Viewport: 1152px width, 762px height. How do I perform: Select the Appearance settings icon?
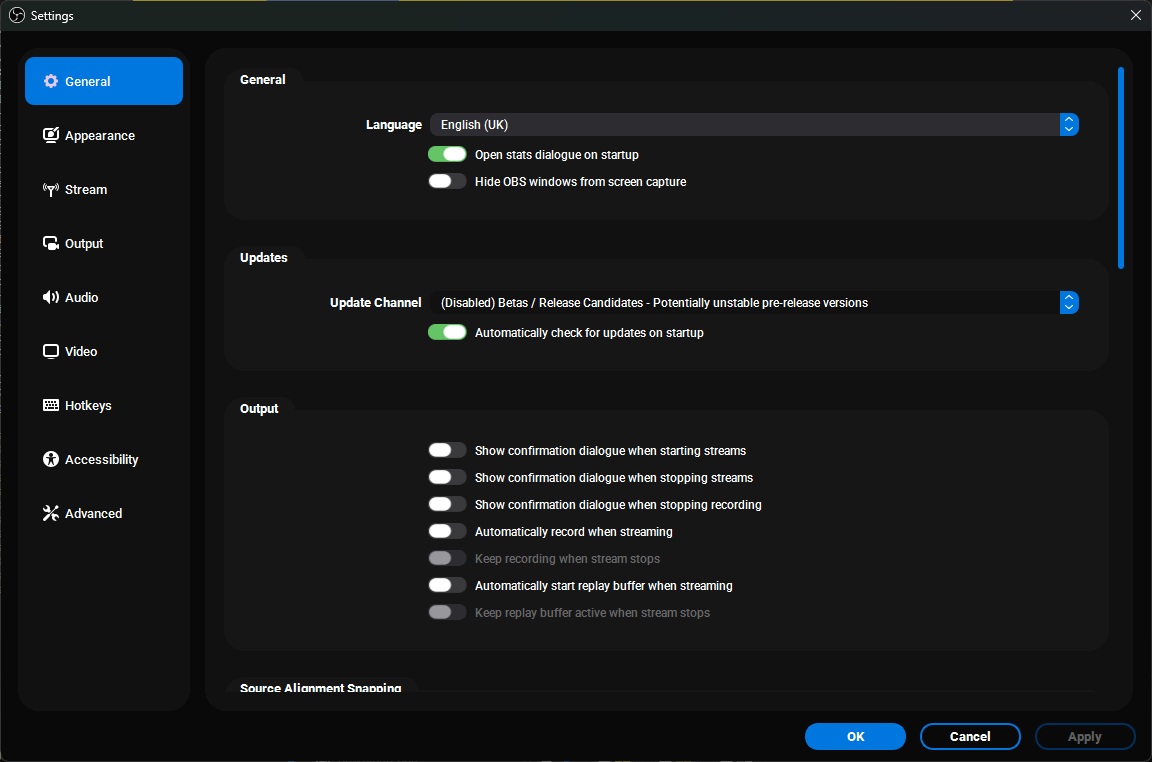(50, 135)
